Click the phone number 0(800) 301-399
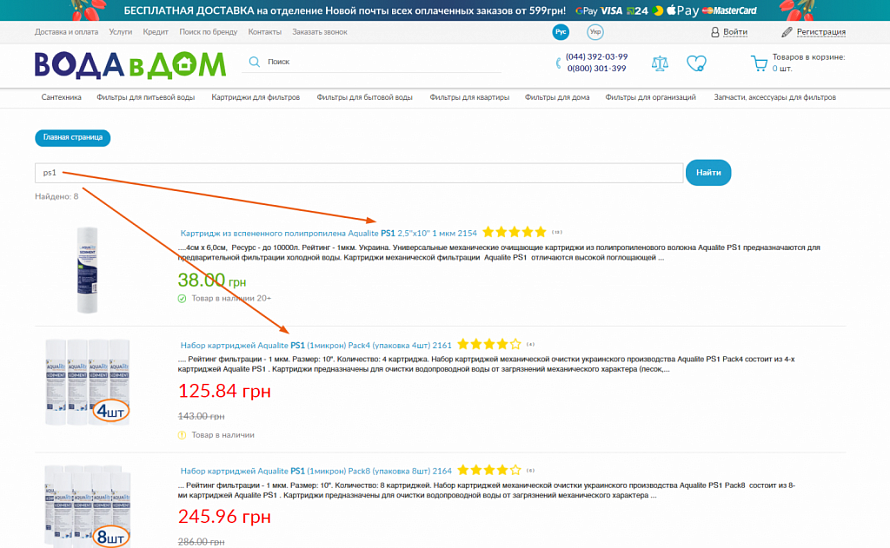Viewport: 890px width, 548px height. pyautogui.click(x=597, y=68)
